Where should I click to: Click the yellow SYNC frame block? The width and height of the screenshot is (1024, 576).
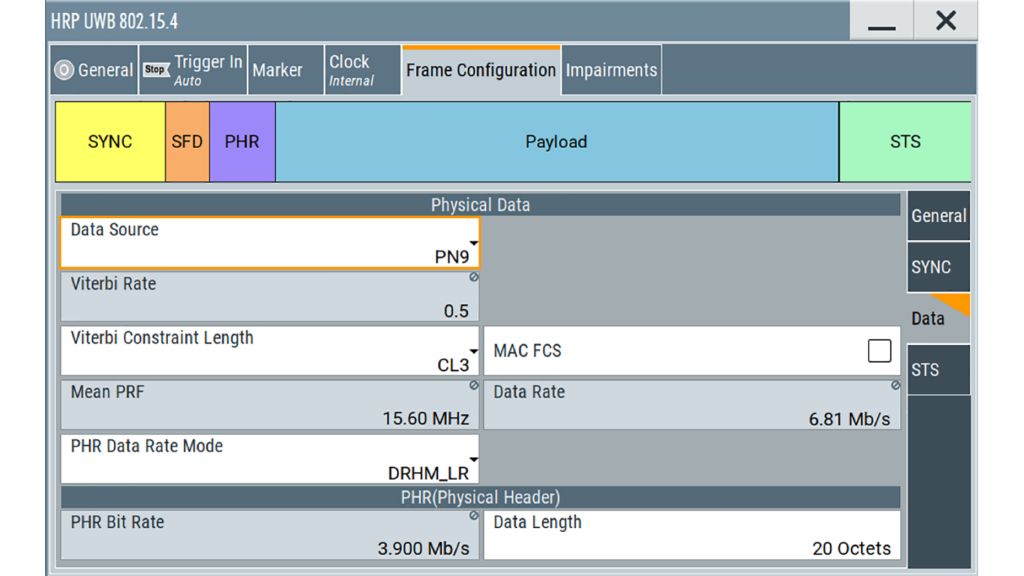[x=110, y=142]
